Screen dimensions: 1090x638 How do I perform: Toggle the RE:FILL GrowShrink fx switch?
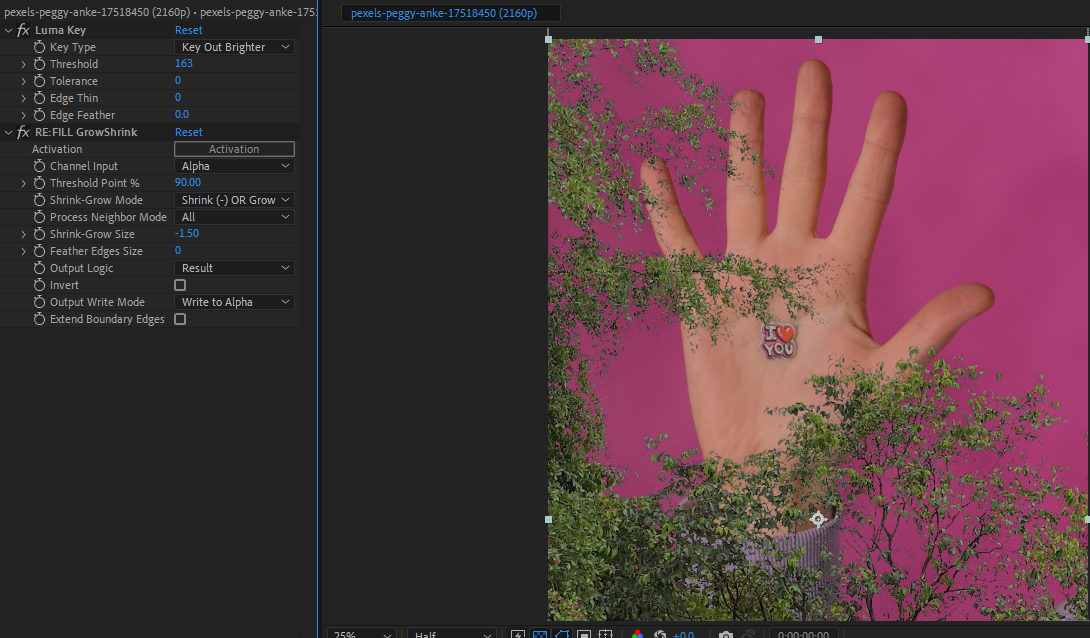coord(23,132)
